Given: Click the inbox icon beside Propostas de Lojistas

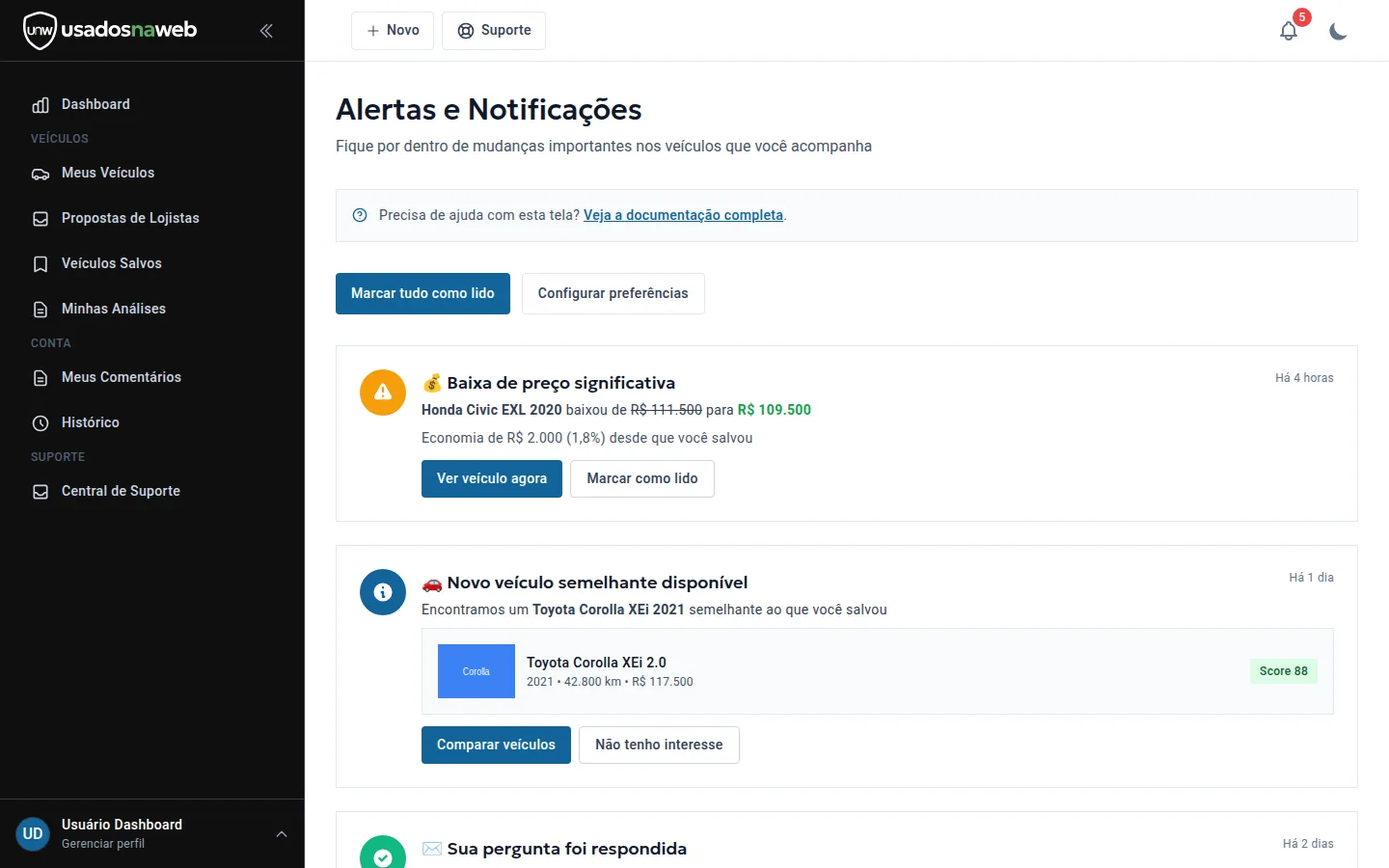Looking at the screenshot, I should click(x=41, y=219).
